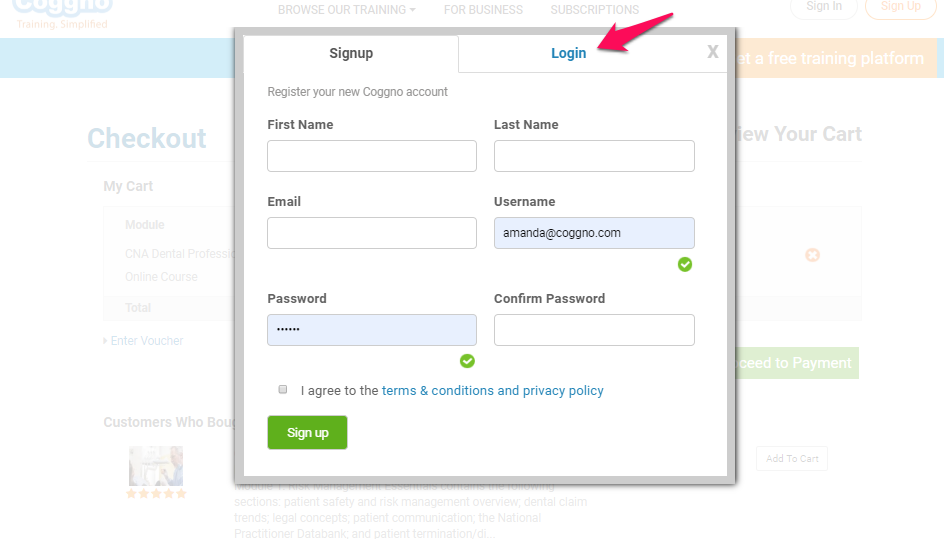Click the green checkmark beside the Username field

point(685,264)
